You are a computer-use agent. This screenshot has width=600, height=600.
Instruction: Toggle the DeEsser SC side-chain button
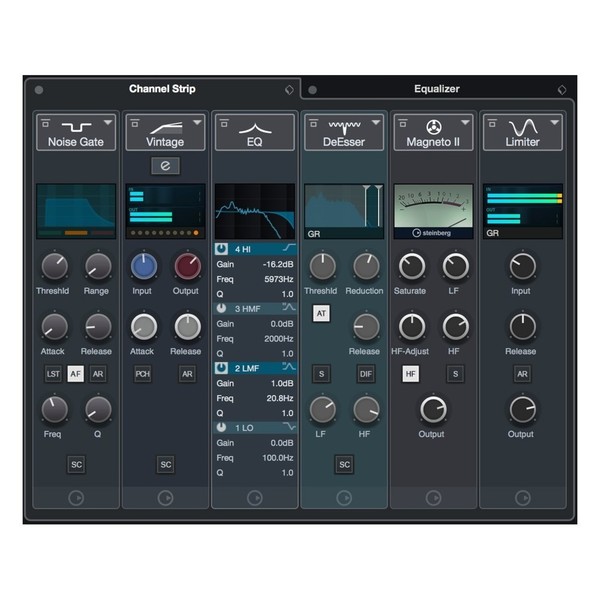click(x=344, y=465)
